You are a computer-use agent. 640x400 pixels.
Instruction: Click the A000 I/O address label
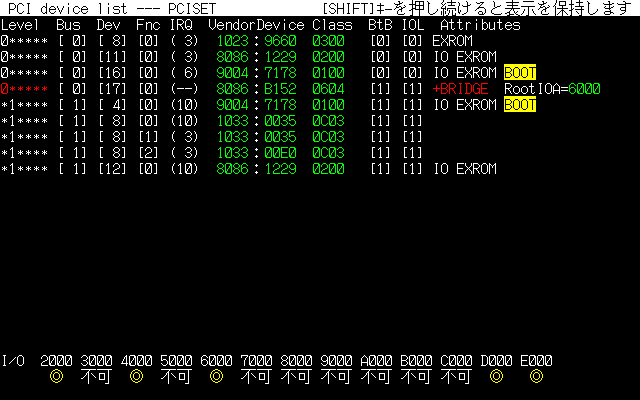[376, 361]
